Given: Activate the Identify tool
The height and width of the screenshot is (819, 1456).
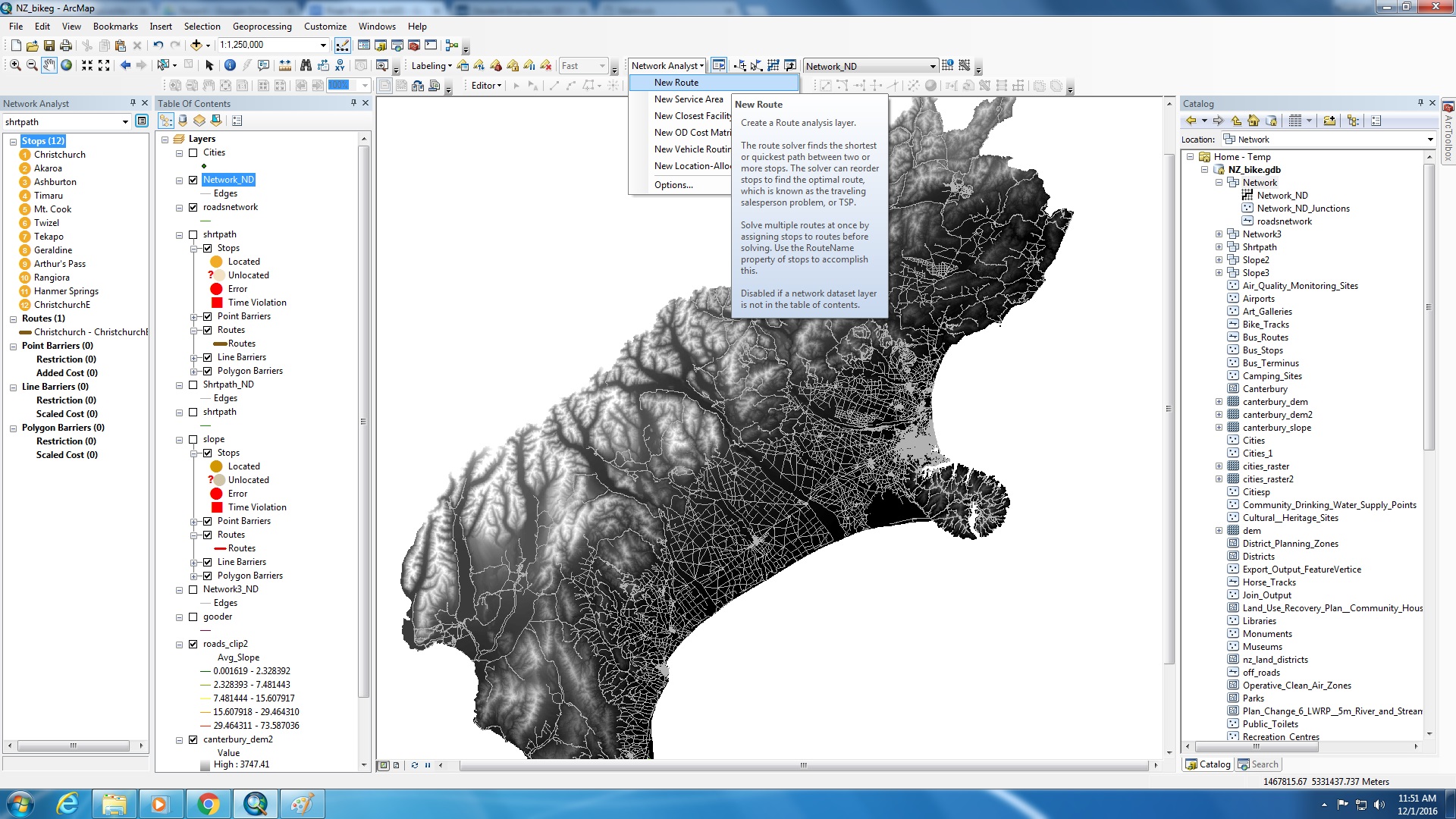Looking at the screenshot, I should tap(230, 65).
